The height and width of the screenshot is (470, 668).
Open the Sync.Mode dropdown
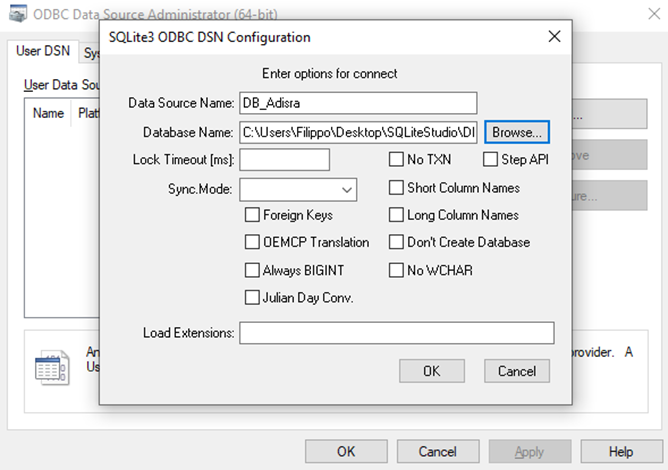point(298,190)
